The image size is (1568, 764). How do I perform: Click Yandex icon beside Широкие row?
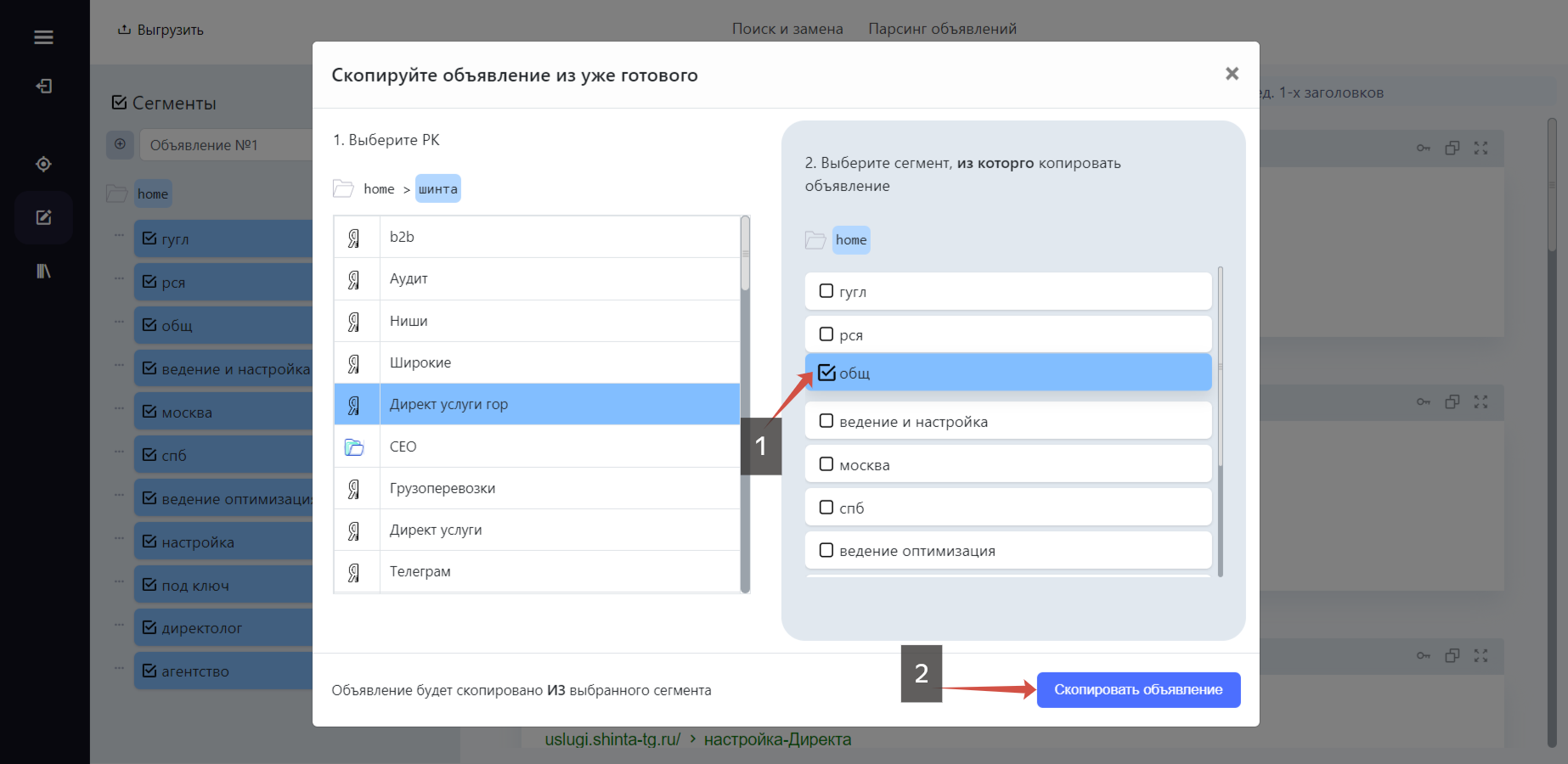(x=354, y=363)
